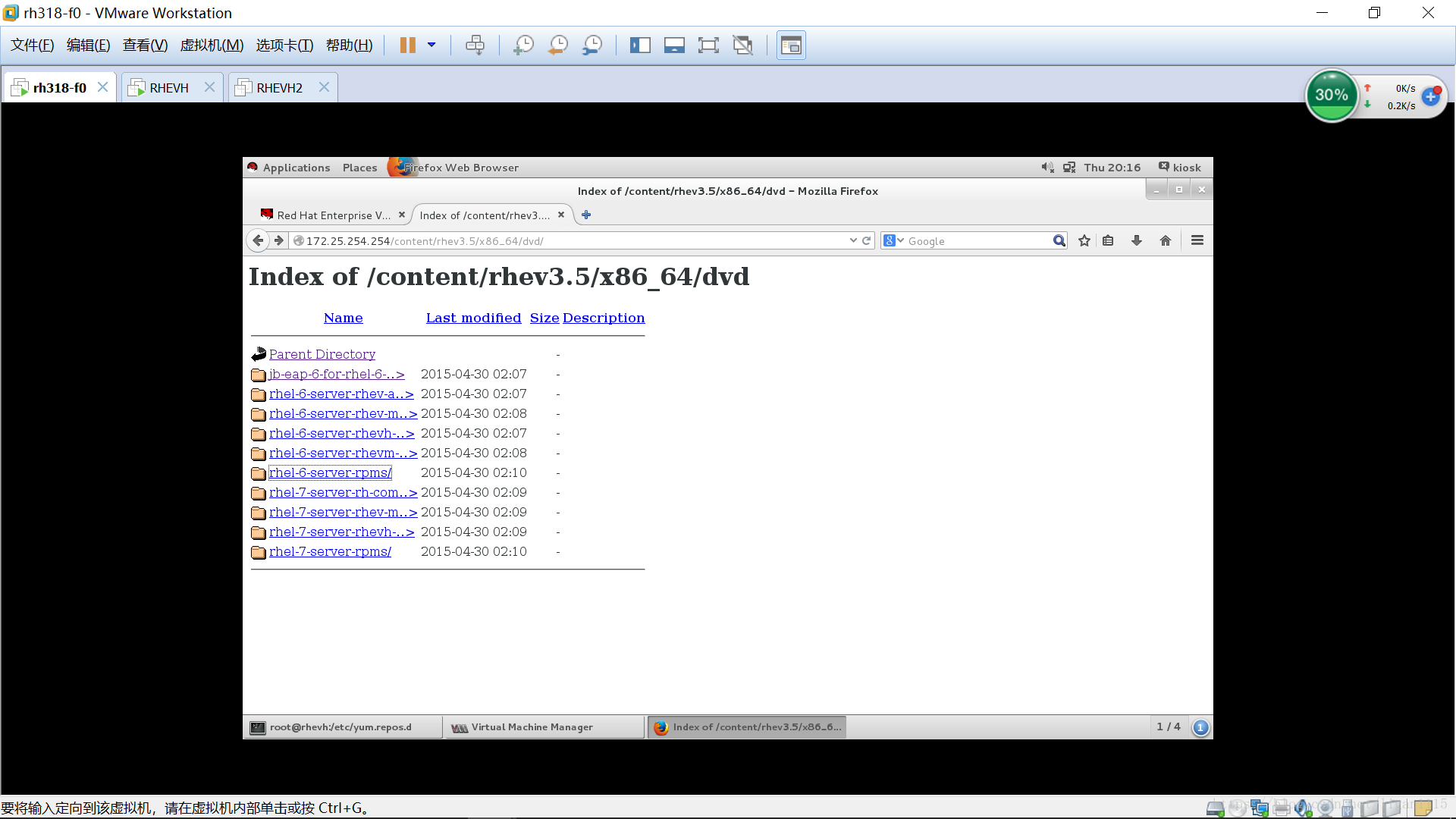
Task: Sort listing by Size
Action: tap(544, 318)
